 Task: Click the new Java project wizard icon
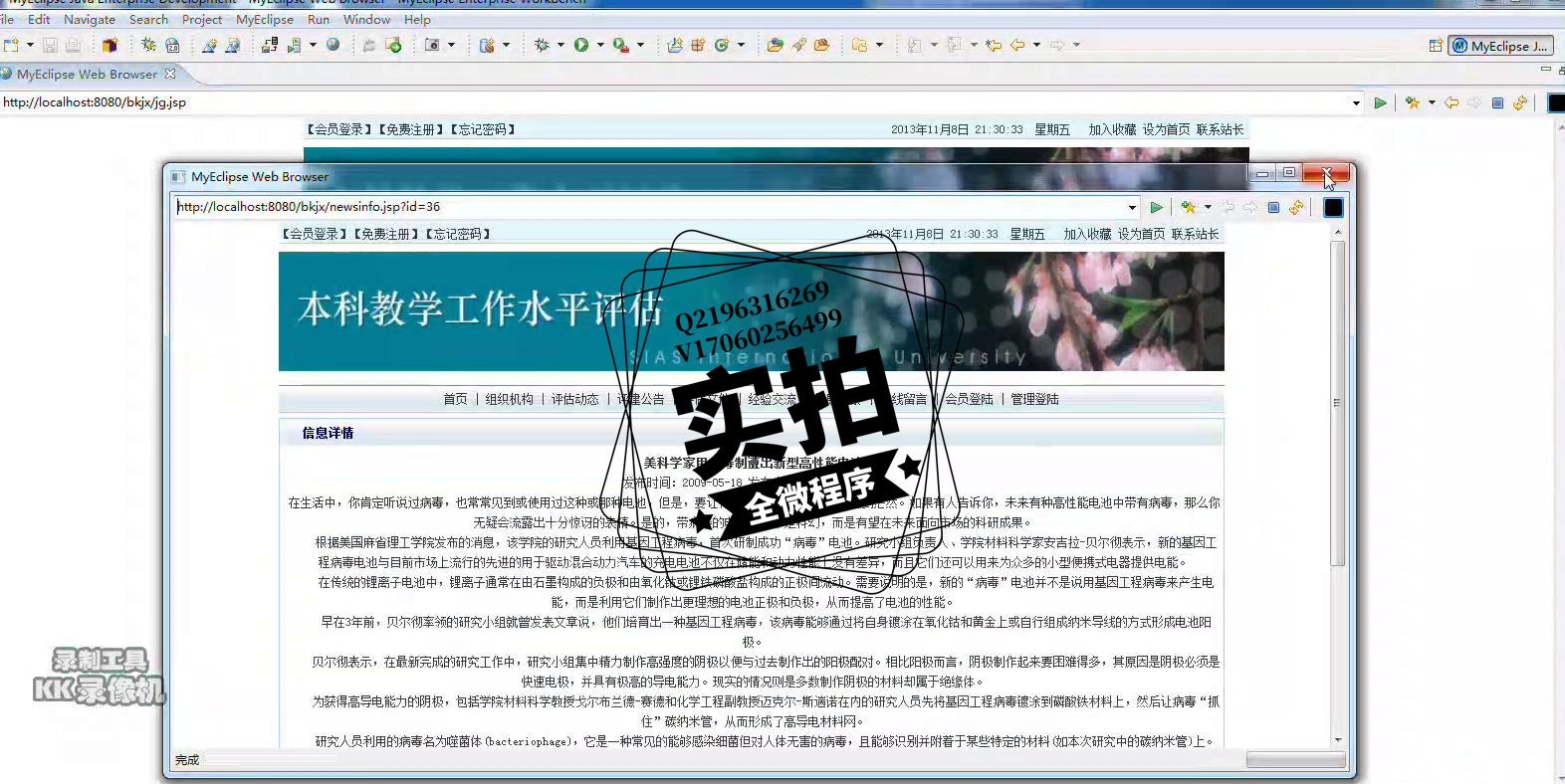pos(675,45)
